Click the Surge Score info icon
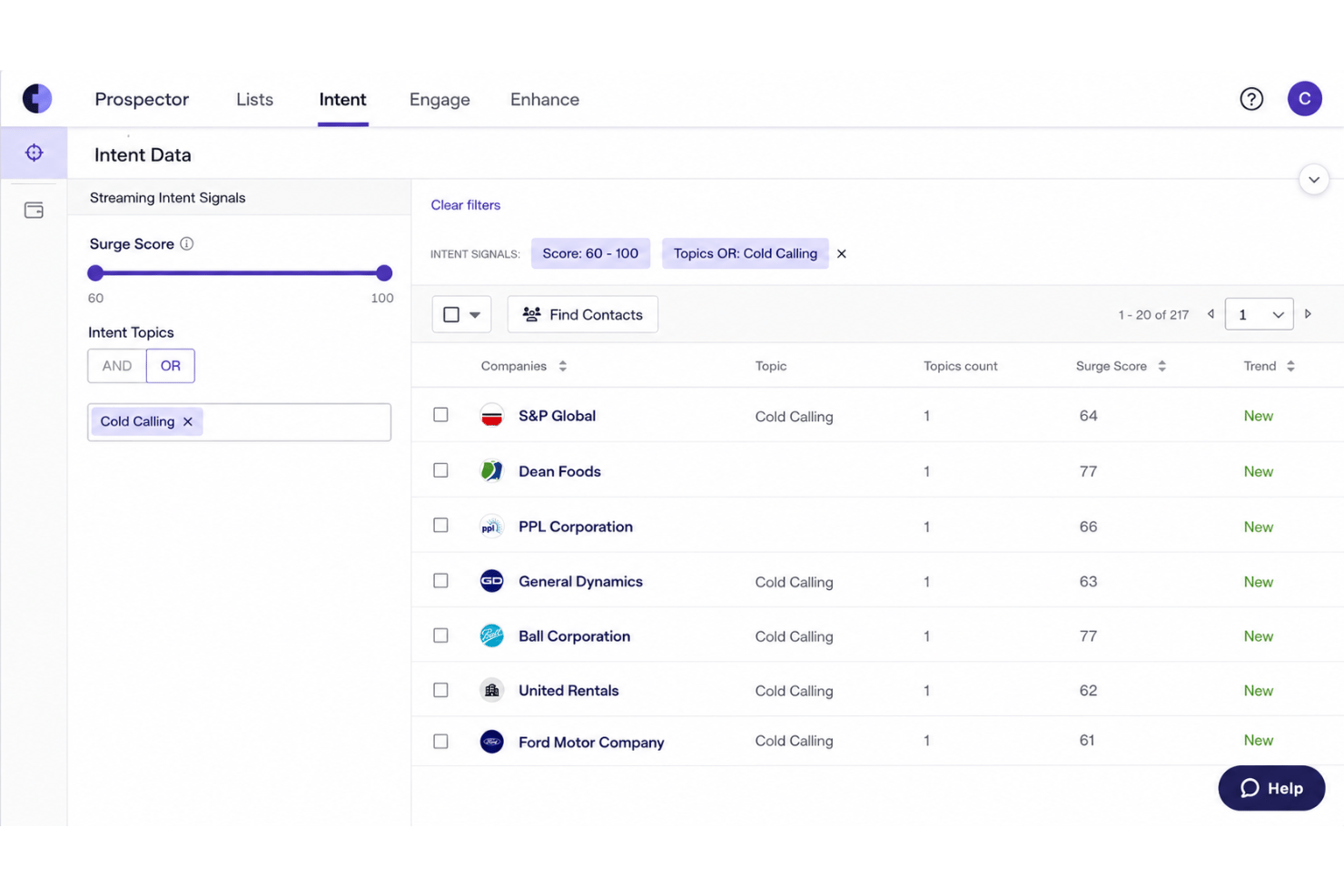 [x=187, y=243]
